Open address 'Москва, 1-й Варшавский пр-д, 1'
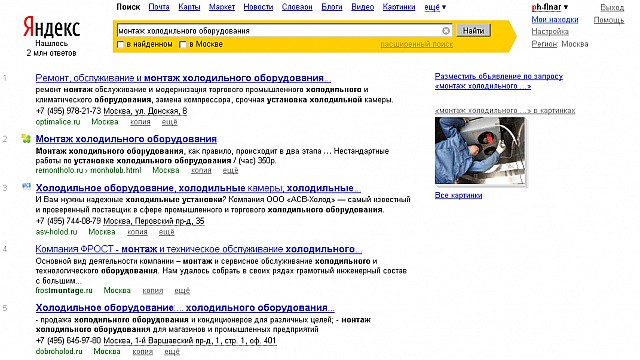 pyautogui.click(x=190, y=341)
